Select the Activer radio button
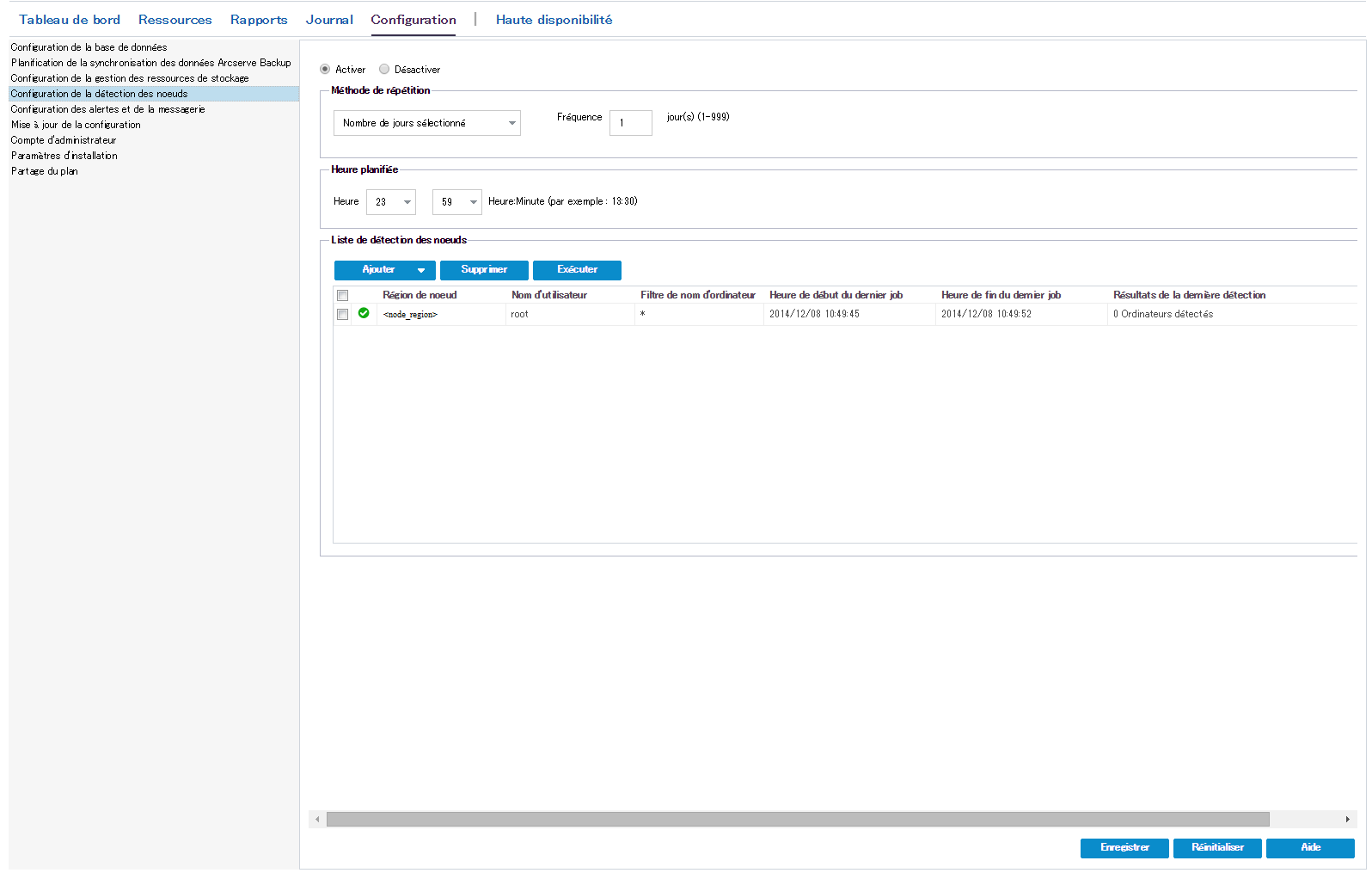 click(x=325, y=69)
